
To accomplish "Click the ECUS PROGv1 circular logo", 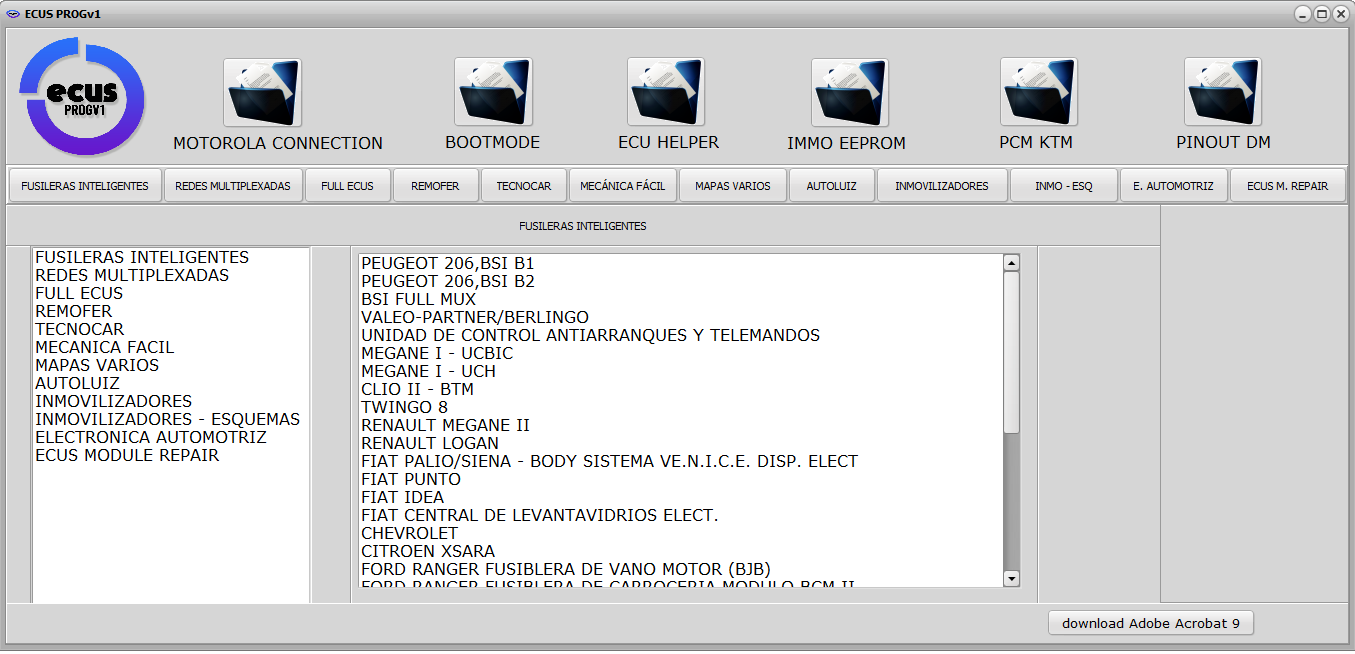I will point(82,97).
